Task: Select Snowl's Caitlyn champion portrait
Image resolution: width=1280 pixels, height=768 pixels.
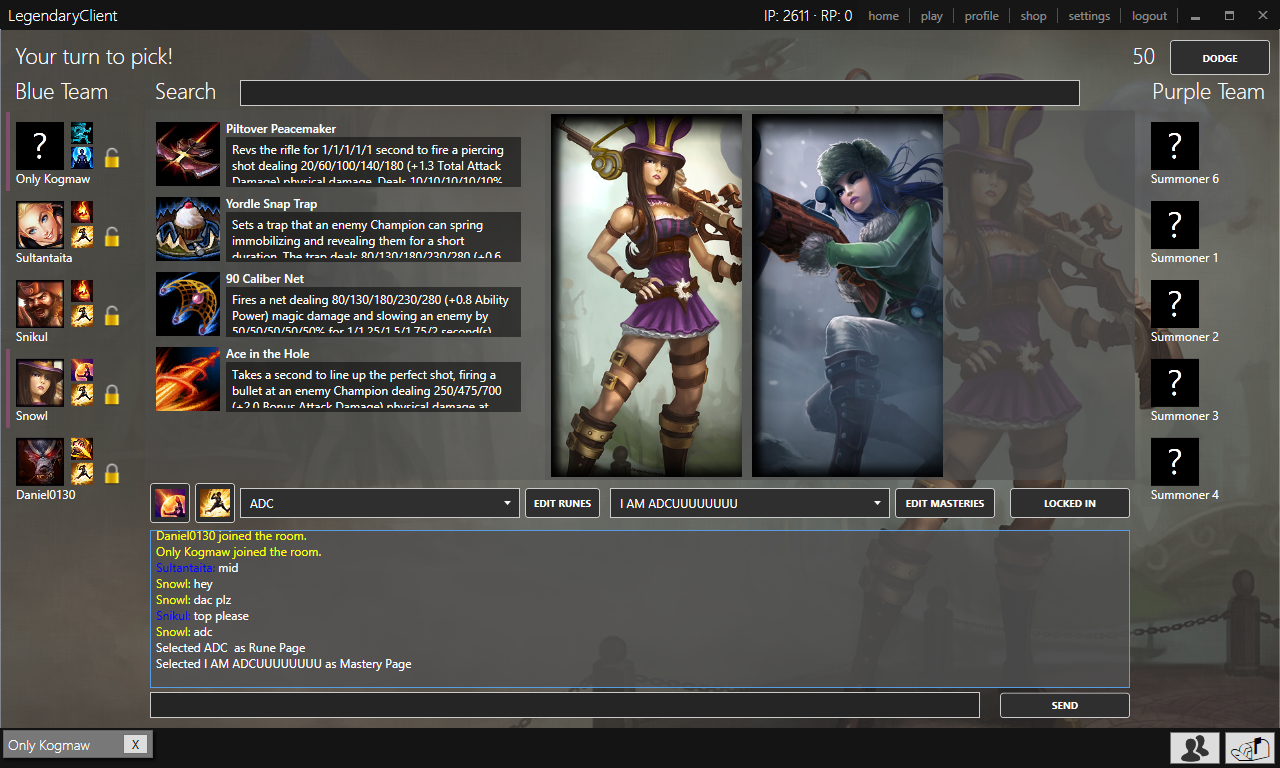Action: point(40,383)
